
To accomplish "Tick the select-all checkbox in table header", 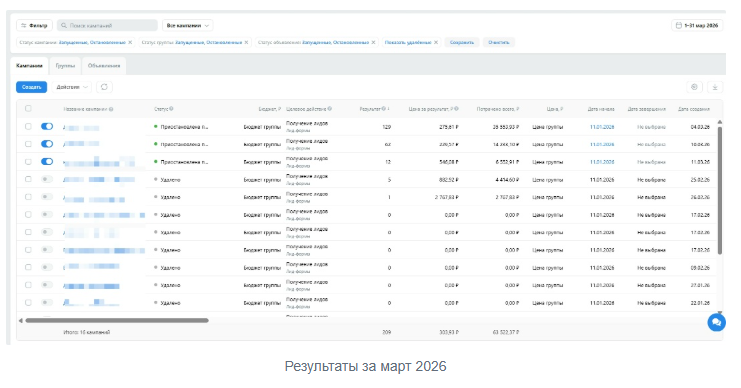I will [x=28, y=109].
